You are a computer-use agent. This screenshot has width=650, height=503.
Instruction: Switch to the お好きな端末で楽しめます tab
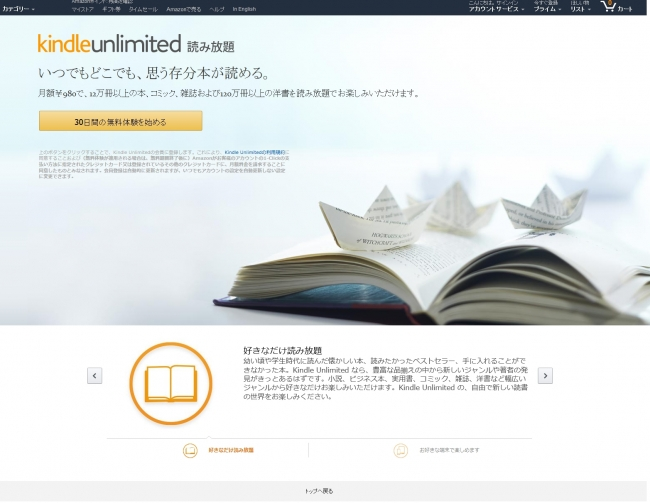click(x=448, y=450)
